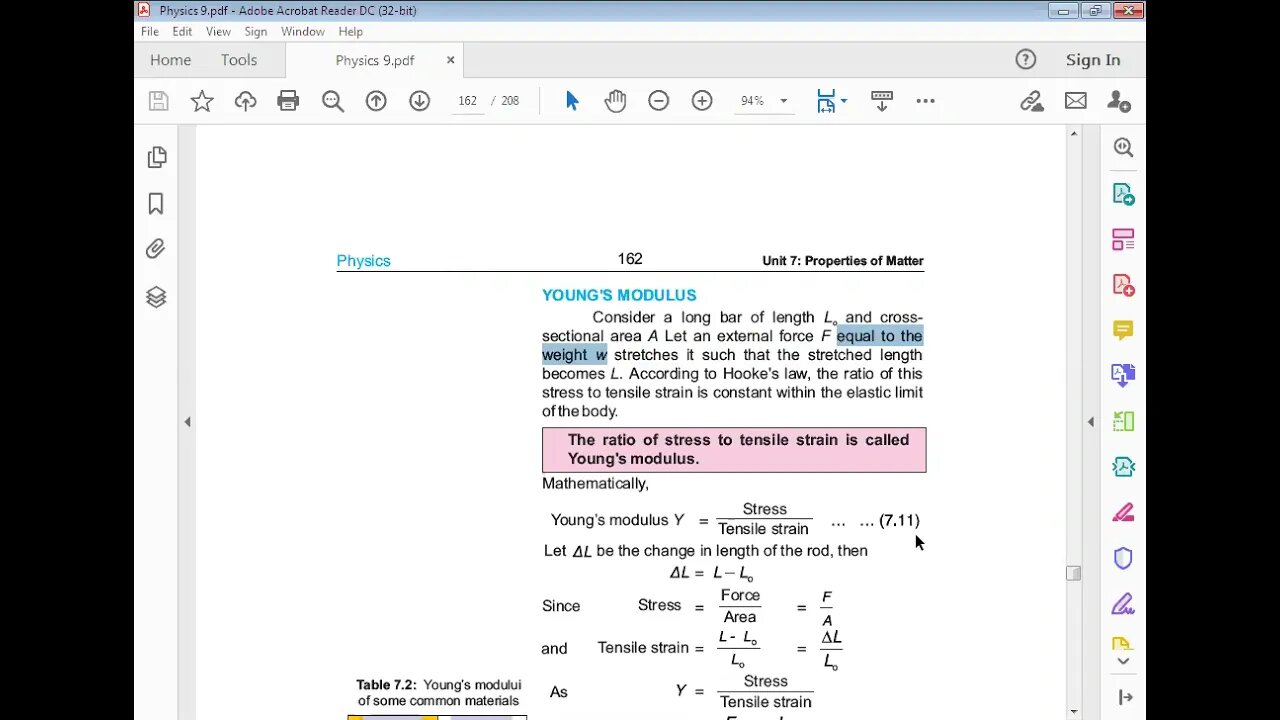Open the Fill & Sign pen tool
Screen dimensions: 1280x720
pyautogui.click(x=1123, y=513)
